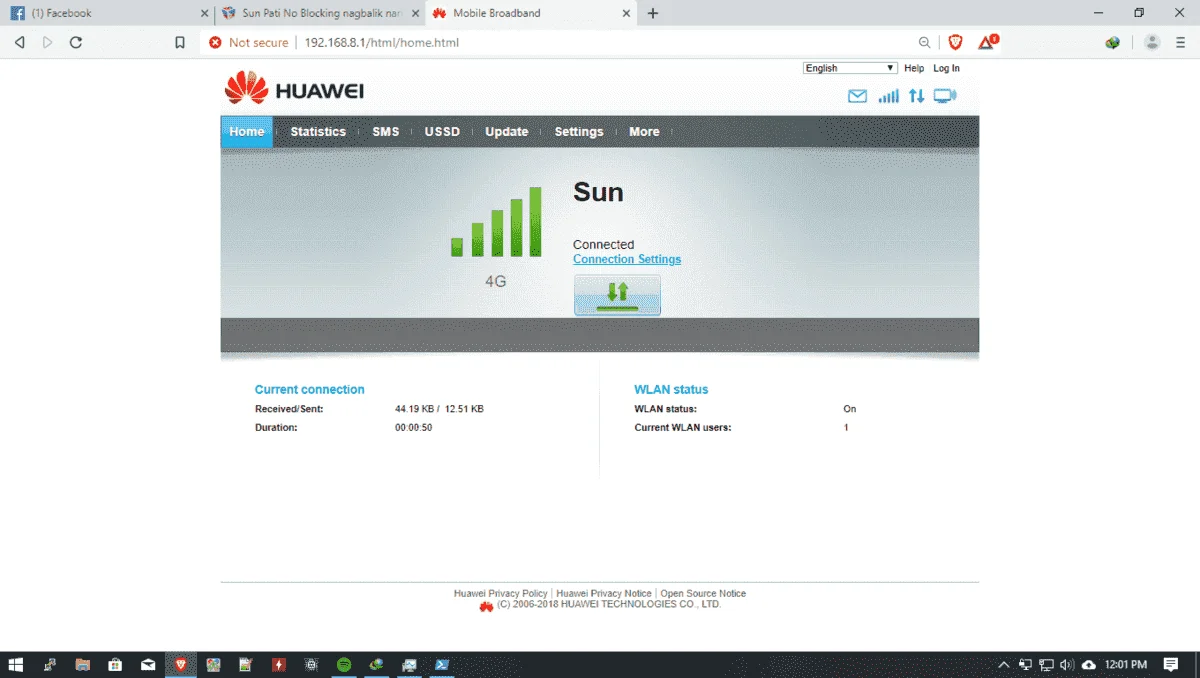The width and height of the screenshot is (1200, 678).
Task: Open Brave Rewards triangle icon
Action: (x=987, y=42)
